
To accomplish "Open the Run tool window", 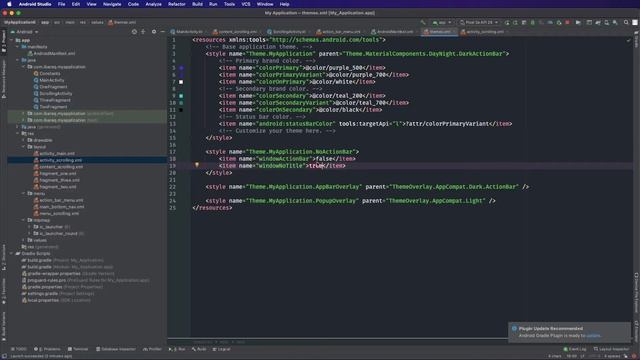I will (178, 349).
